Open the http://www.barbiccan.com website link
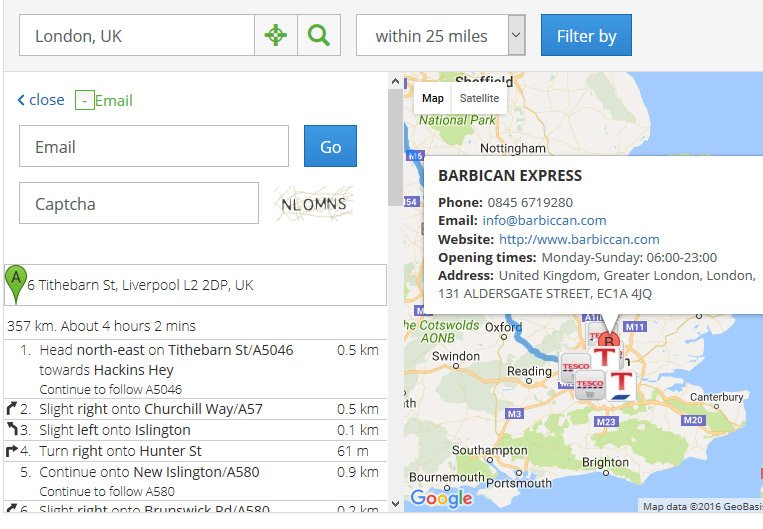763x529 pixels. click(x=579, y=239)
